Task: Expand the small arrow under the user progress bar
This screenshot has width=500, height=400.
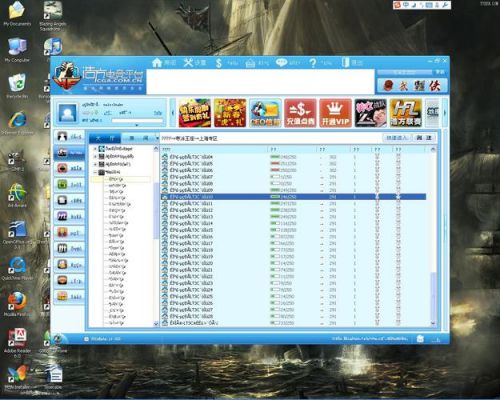Action: click(x=137, y=125)
